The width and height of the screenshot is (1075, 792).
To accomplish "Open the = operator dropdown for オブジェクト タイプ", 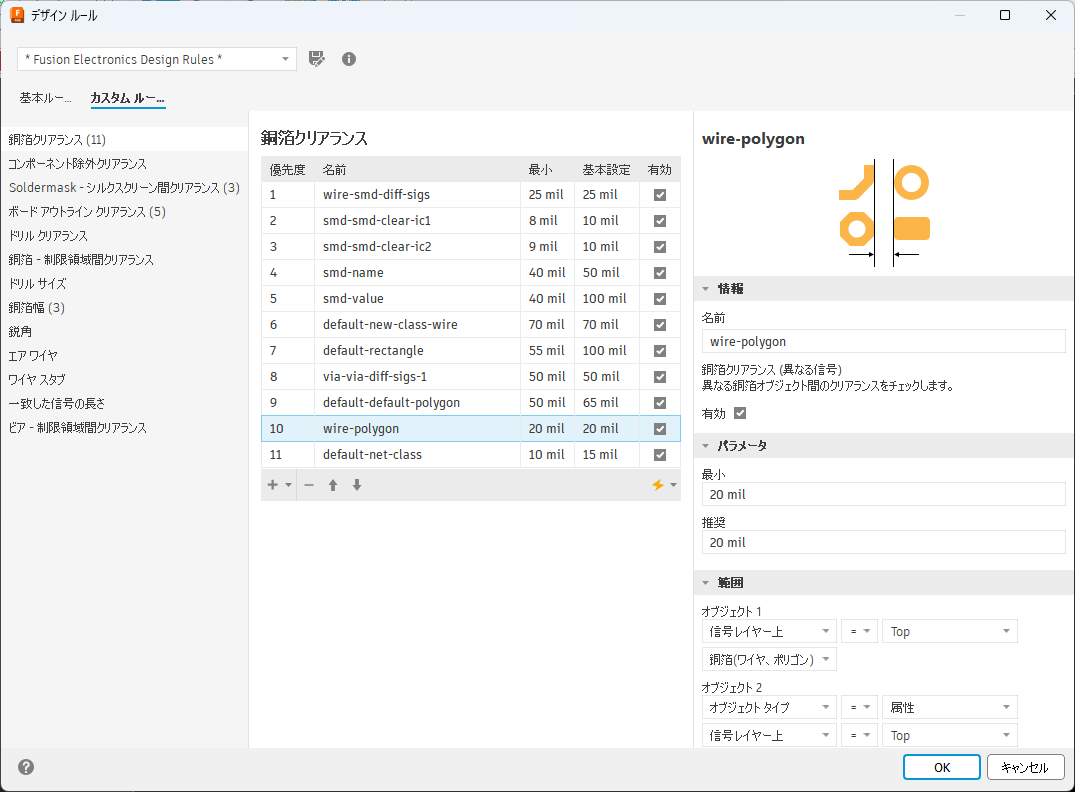I will (860, 707).
